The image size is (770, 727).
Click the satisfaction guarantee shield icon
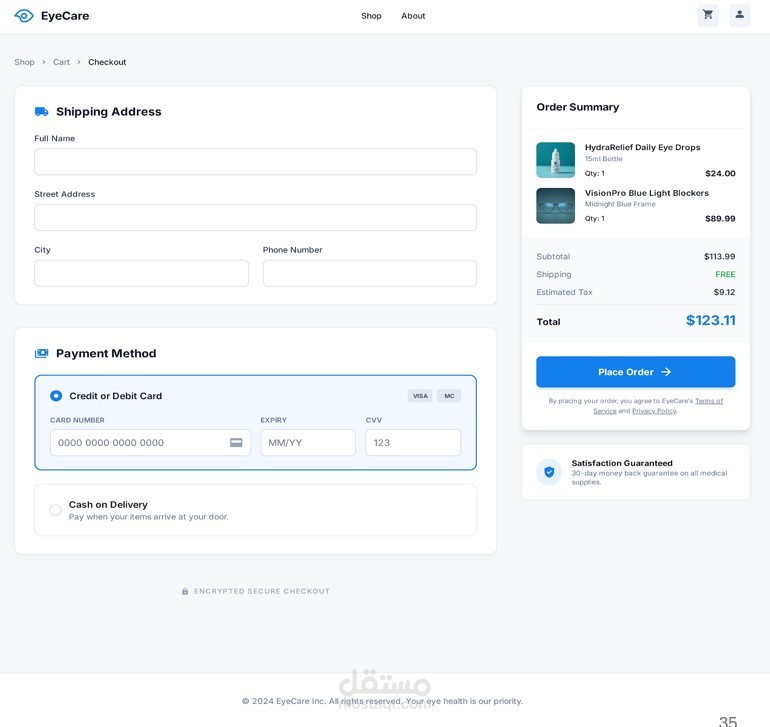[x=549, y=472]
